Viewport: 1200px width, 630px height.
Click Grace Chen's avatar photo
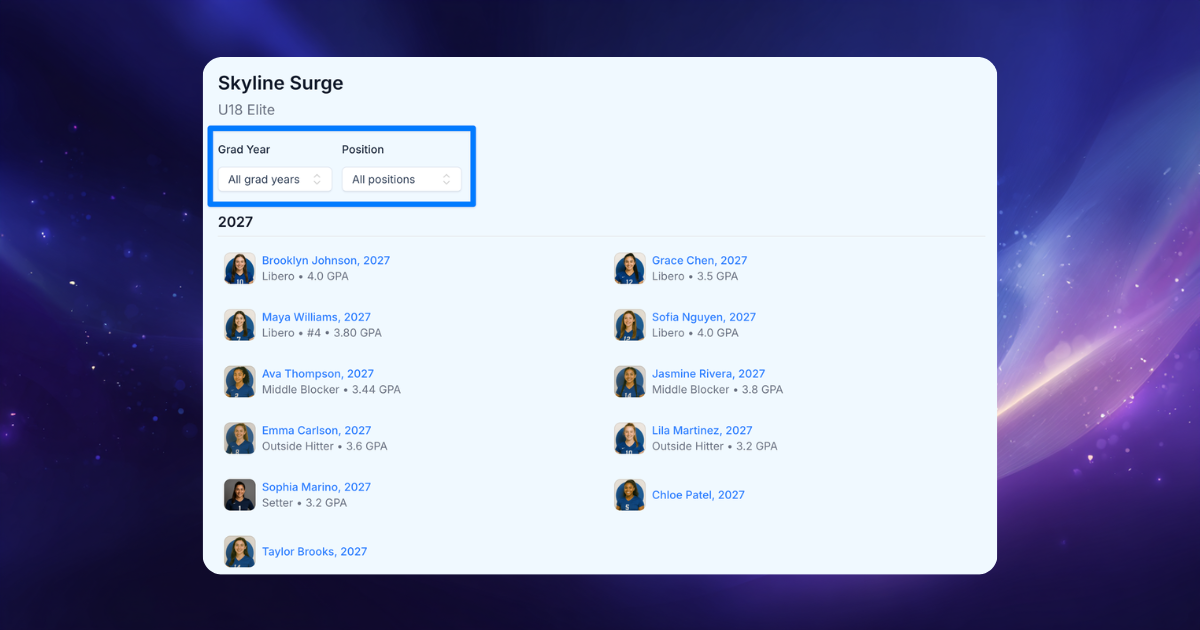[x=630, y=268]
